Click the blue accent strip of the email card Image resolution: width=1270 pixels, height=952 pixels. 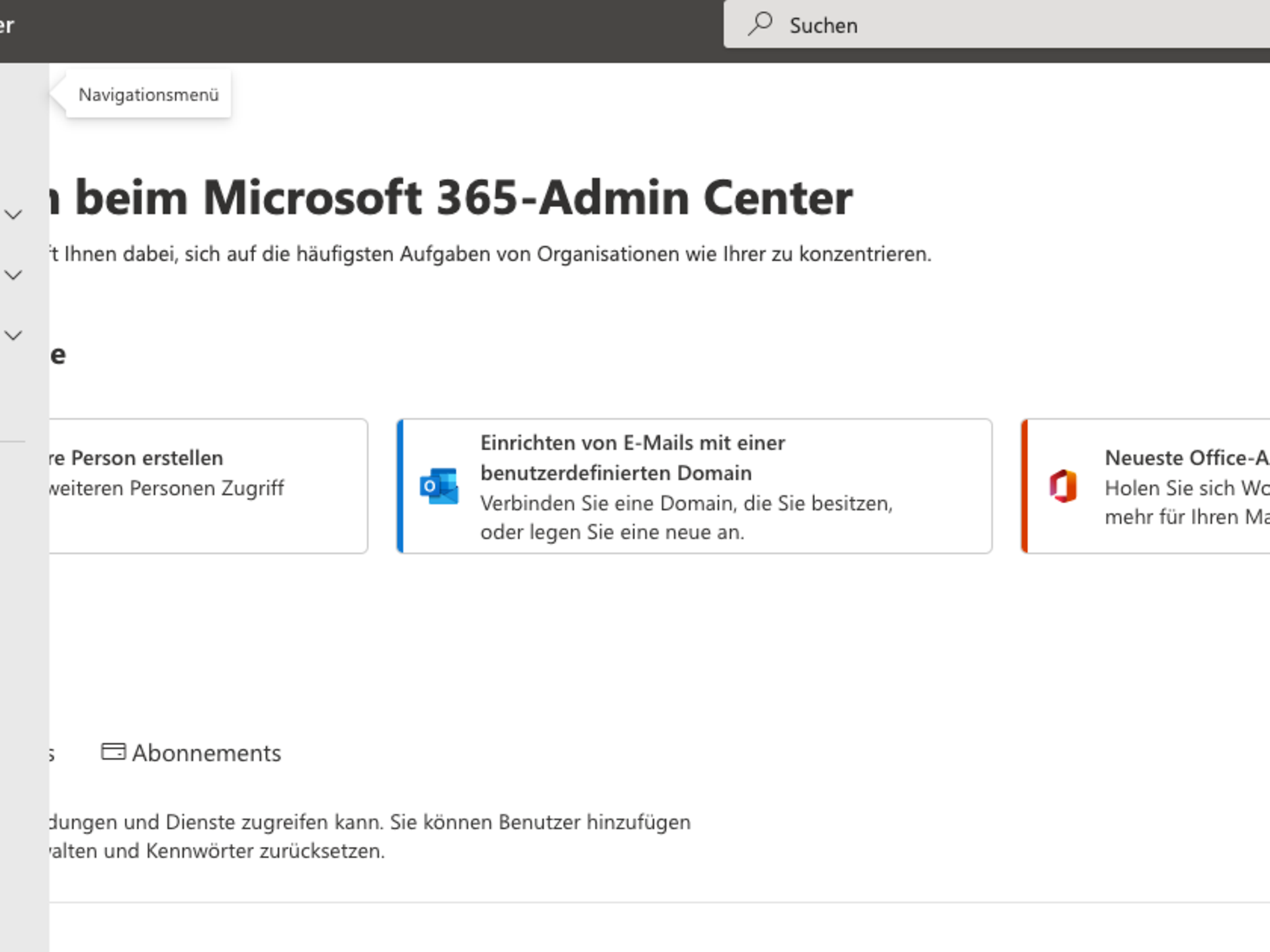click(x=400, y=485)
